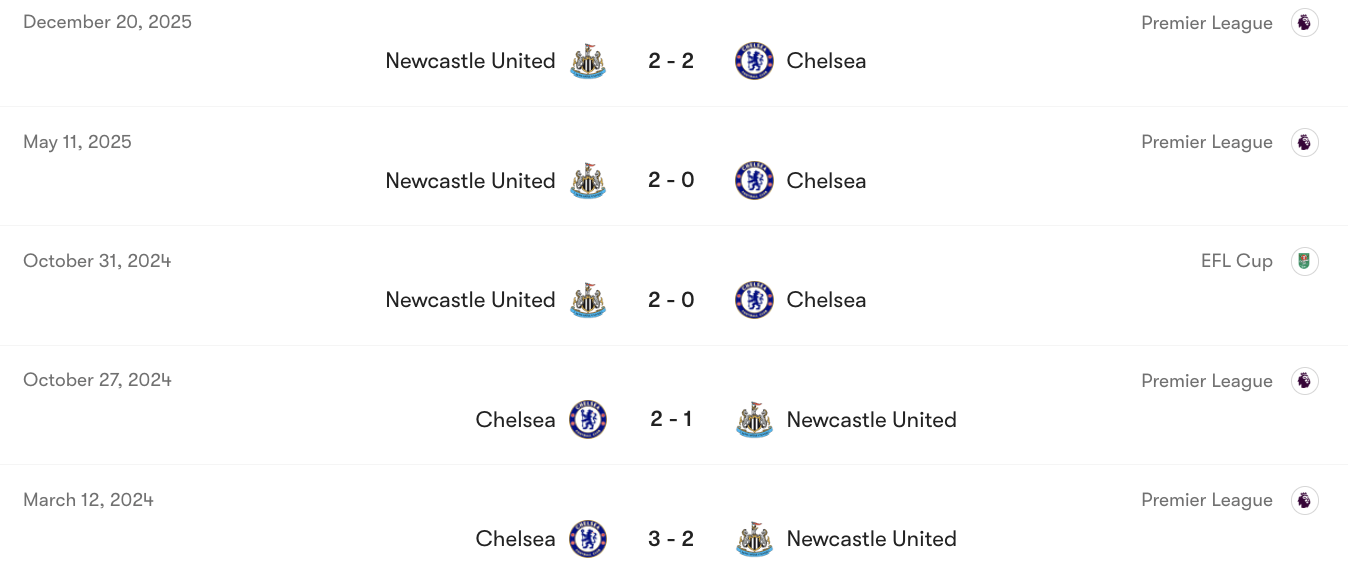The width and height of the screenshot is (1348, 576).
Task: Select the Premier League logo on the top row
Action: (1305, 22)
